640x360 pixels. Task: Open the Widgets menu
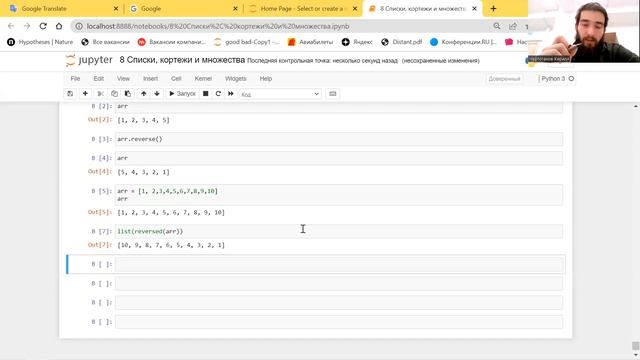tap(236, 79)
